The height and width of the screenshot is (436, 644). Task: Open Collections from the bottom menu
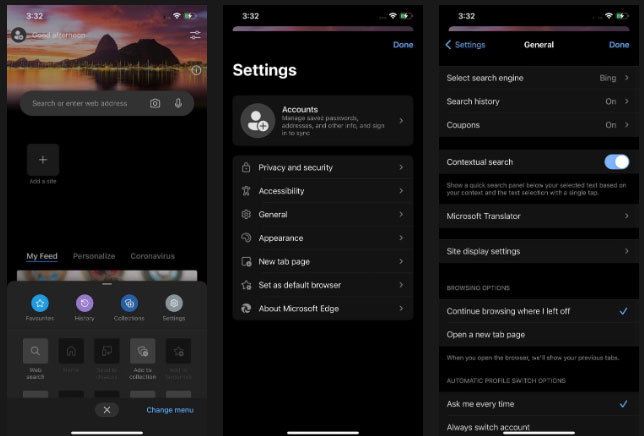click(129, 303)
